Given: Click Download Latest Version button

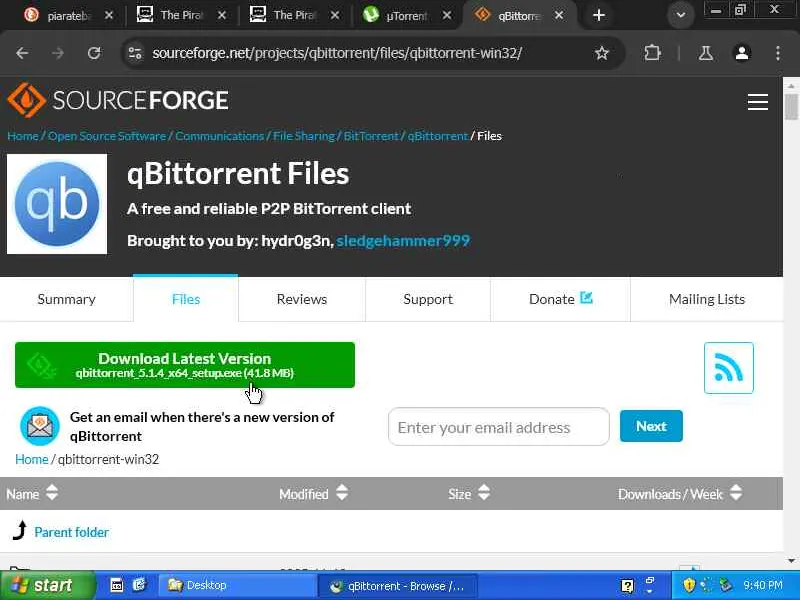Looking at the screenshot, I should coord(185,365).
